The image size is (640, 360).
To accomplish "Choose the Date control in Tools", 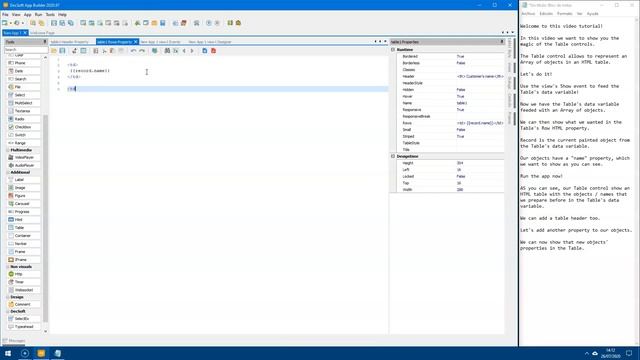I will [x=24, y=71].
